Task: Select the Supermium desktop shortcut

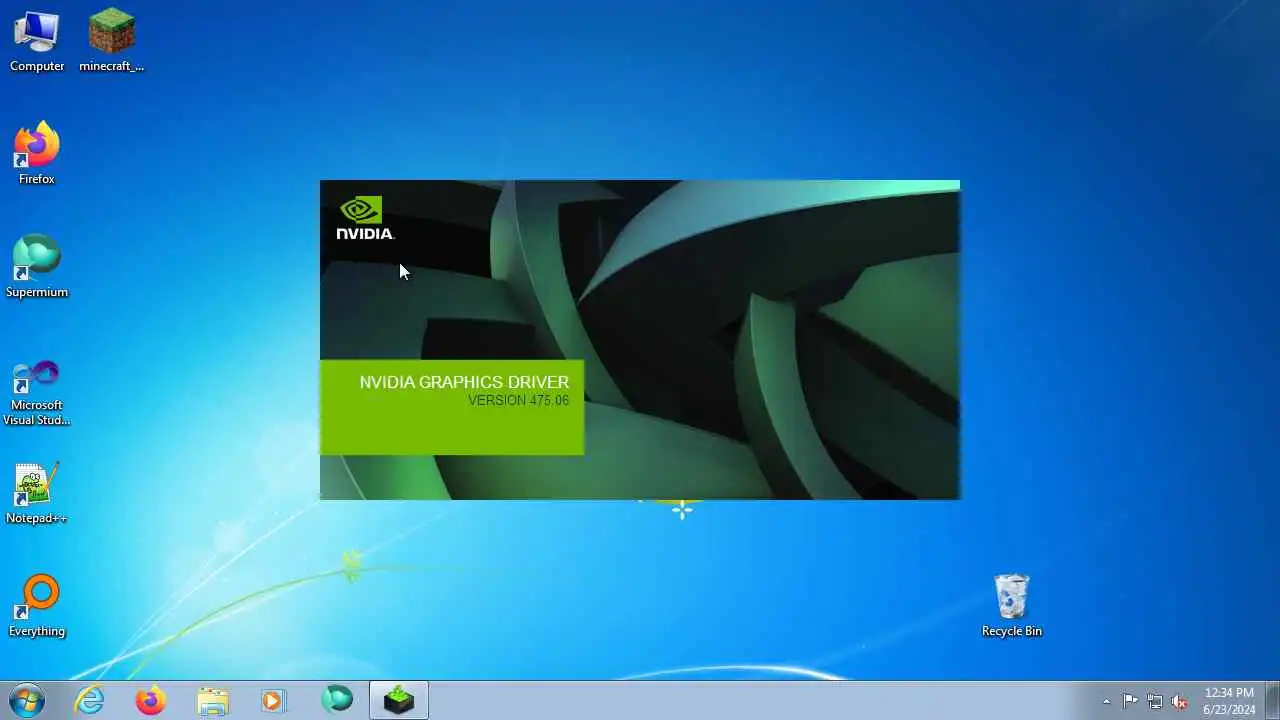Action: tap(37, 267)
